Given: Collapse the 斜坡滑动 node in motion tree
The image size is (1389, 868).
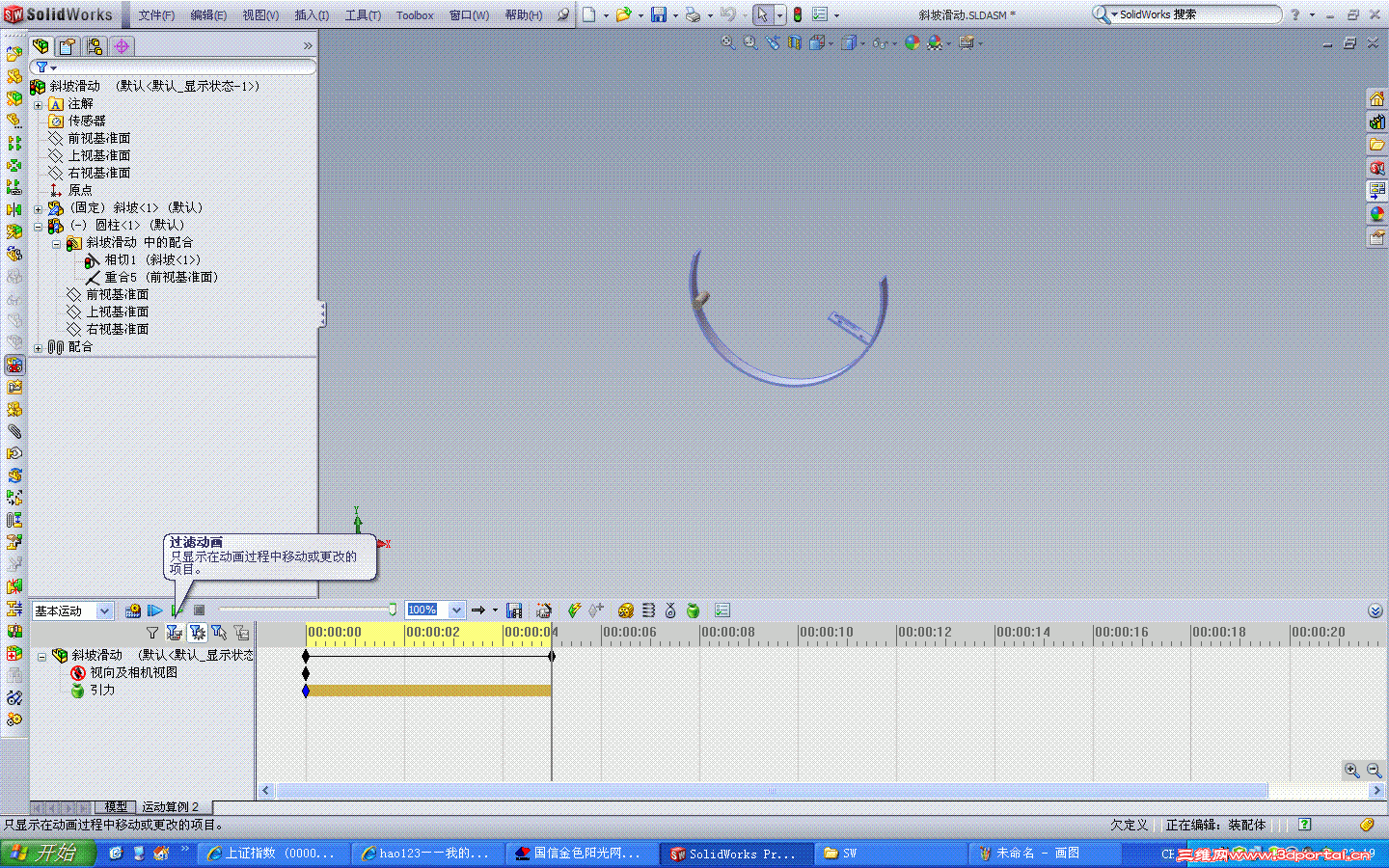Looking at the screenshot, I should coord(42,656).
